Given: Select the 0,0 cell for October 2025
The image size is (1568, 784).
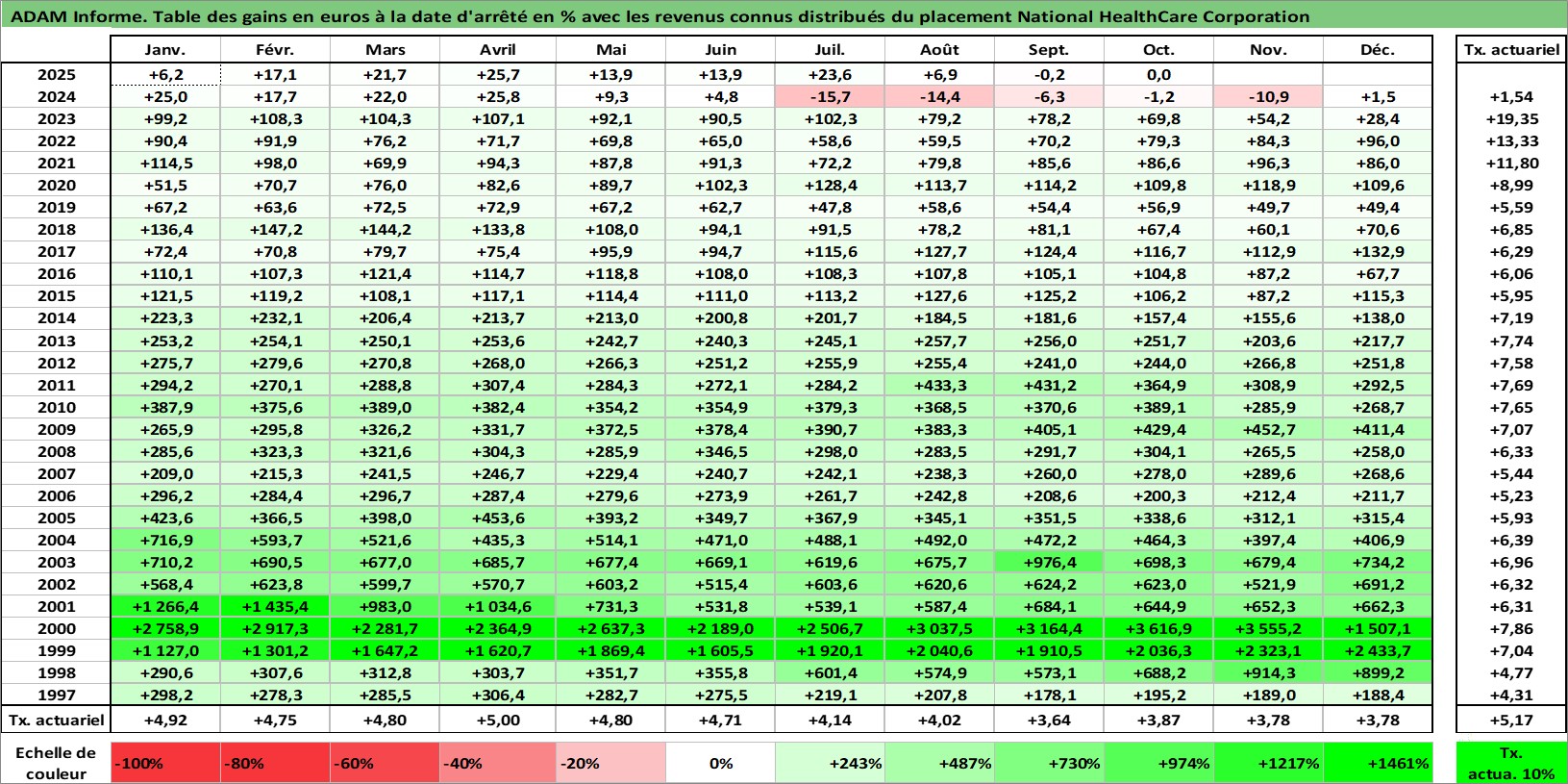Looking at the screenshot, I should click(x=1159, y=74).
